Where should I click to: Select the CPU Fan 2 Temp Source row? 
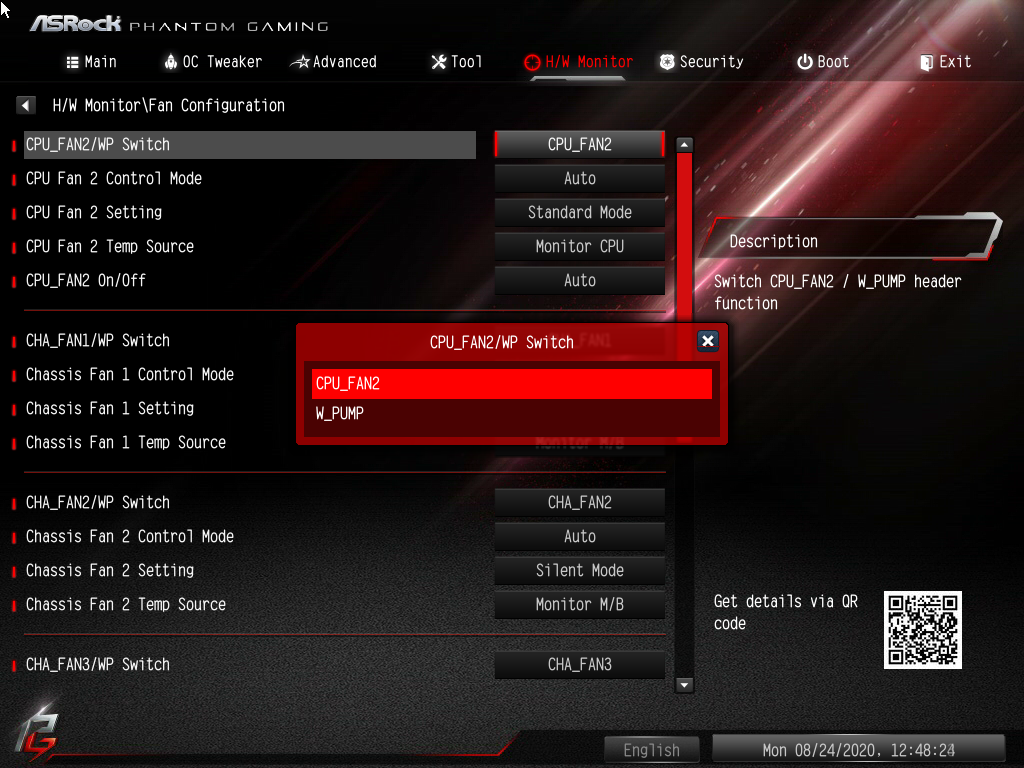point(249,246)
